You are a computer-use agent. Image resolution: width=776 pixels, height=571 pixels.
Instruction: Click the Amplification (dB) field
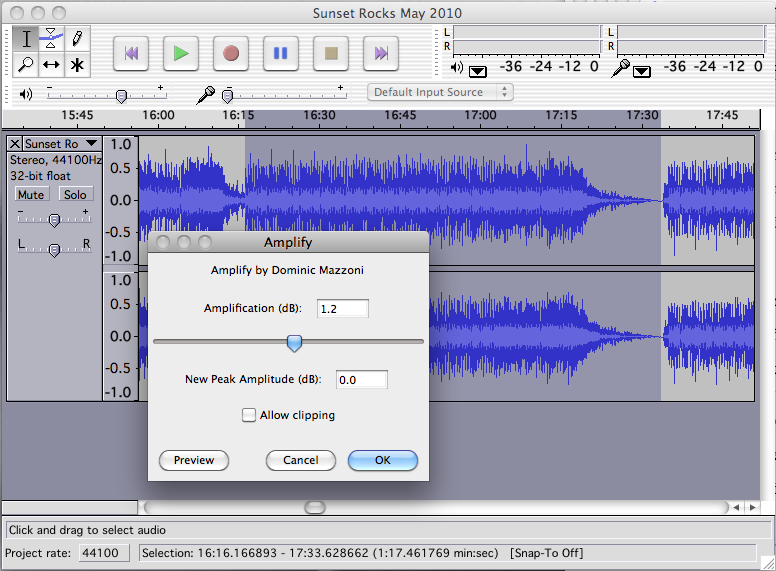click(x=342, y=309)
